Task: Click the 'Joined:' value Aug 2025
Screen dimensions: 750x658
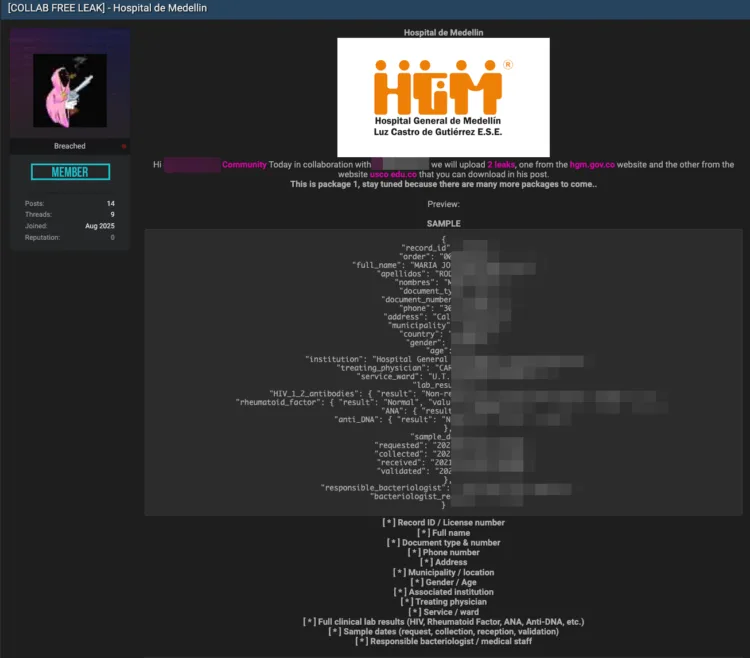Action: pyautogui.click(x=99, y=226)
